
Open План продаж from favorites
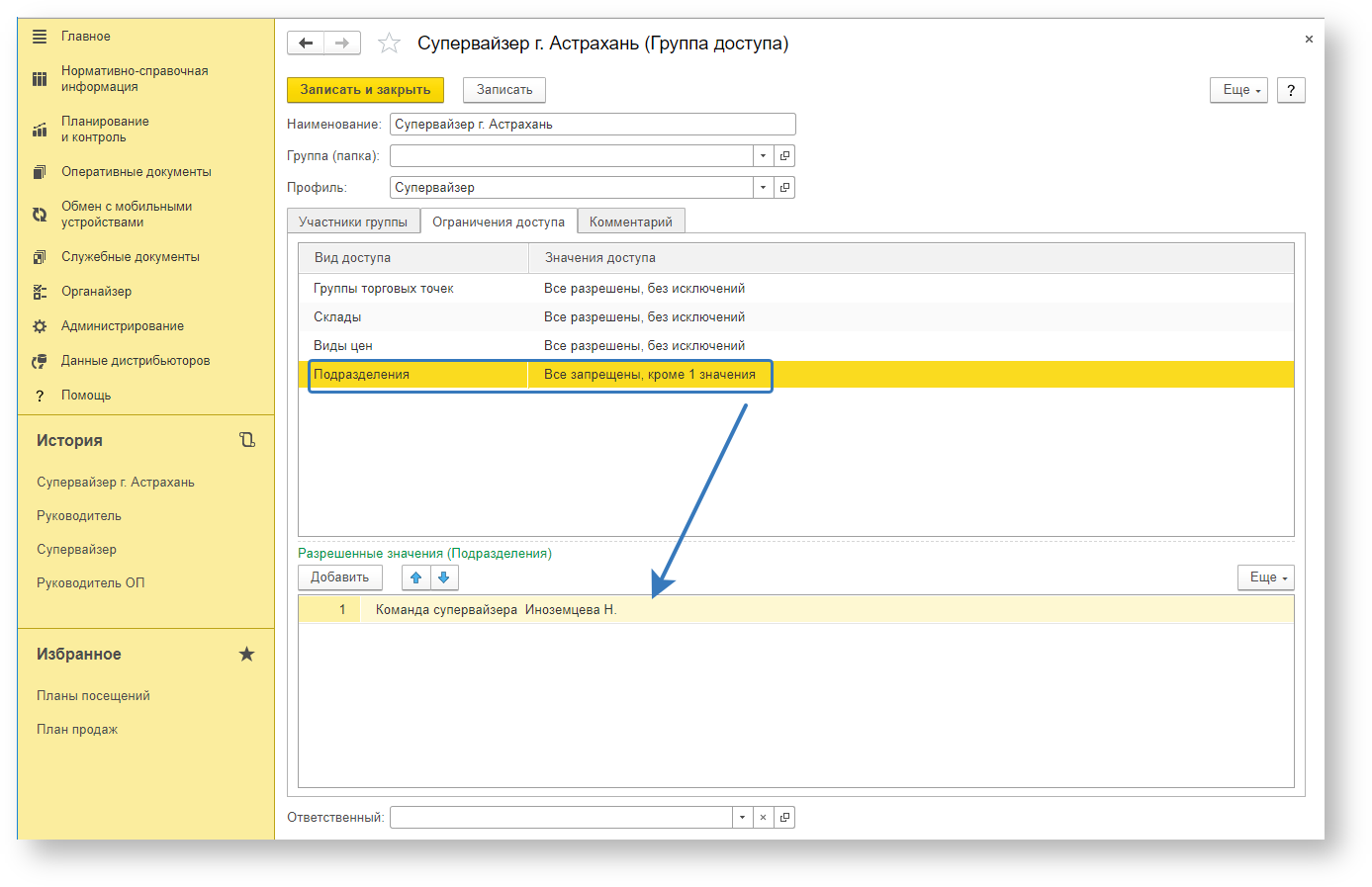point(77,730)
